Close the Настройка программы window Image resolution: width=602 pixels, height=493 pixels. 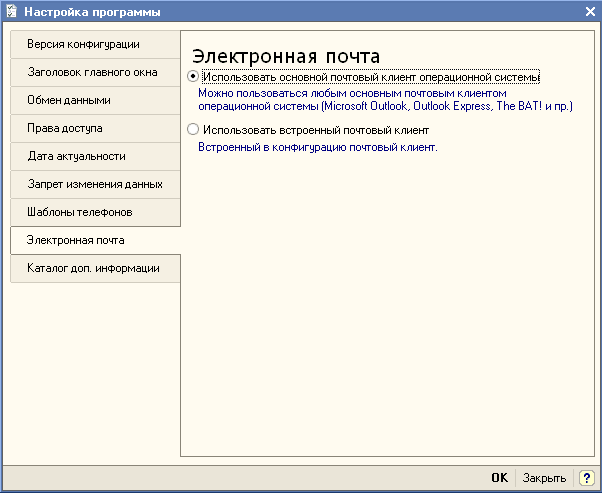coord(590,12)
